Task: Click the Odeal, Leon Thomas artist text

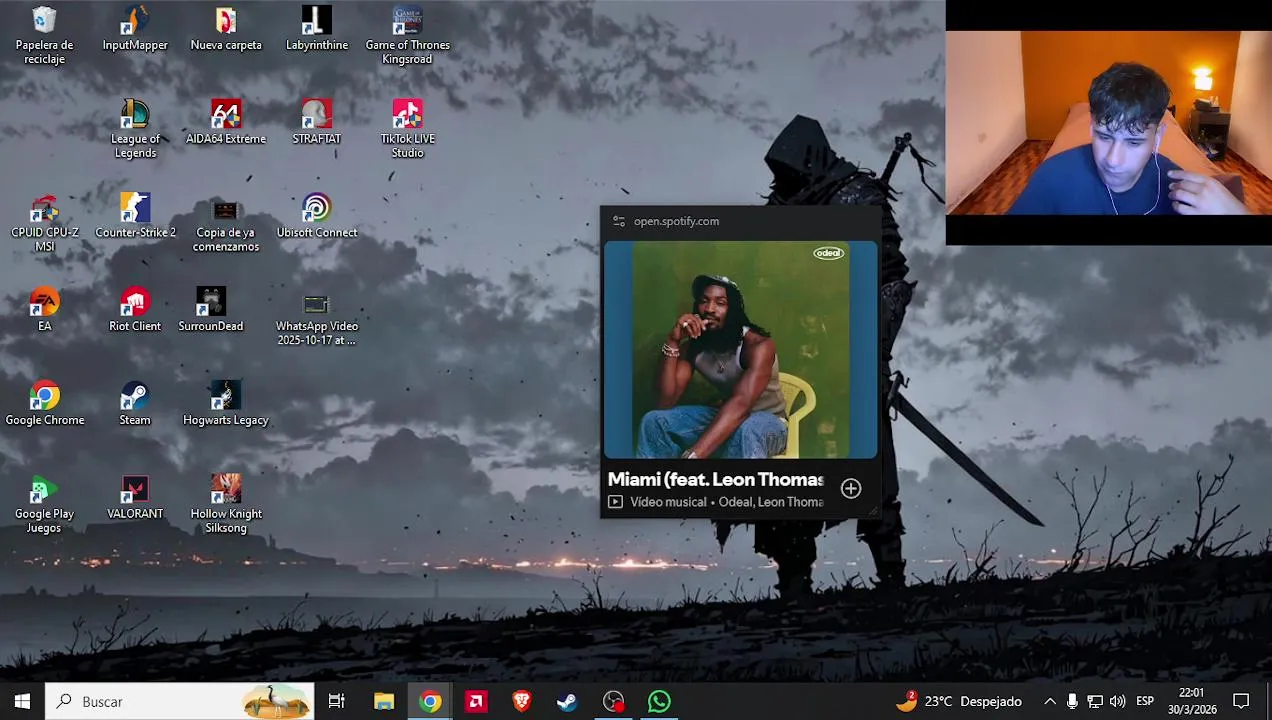Action: click(x=771, y=502)
